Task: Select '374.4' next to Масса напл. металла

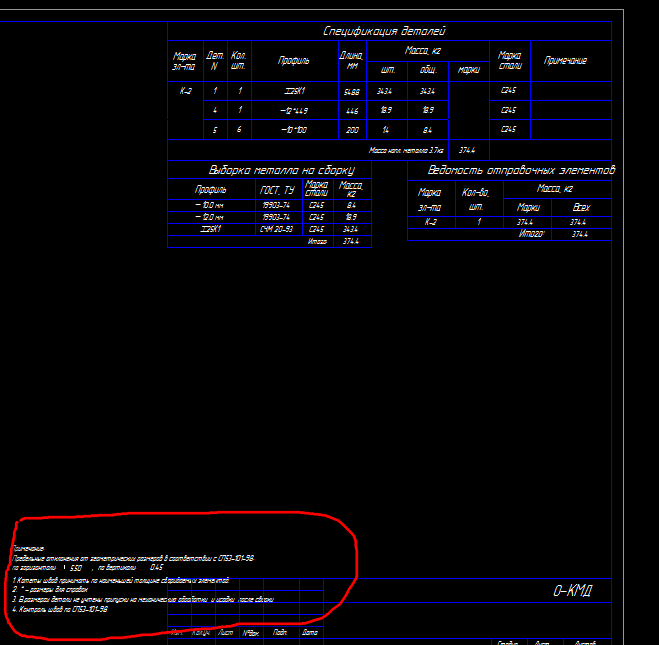Action: 467,150
